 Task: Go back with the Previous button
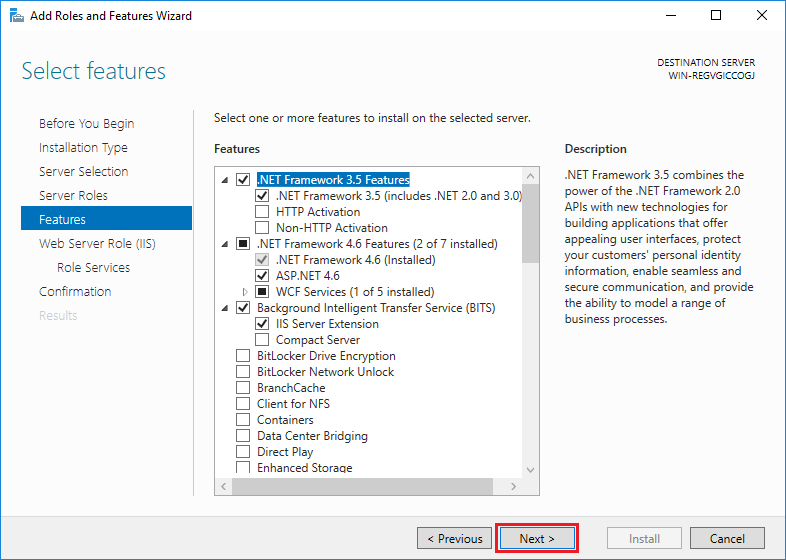coord(455,538)
